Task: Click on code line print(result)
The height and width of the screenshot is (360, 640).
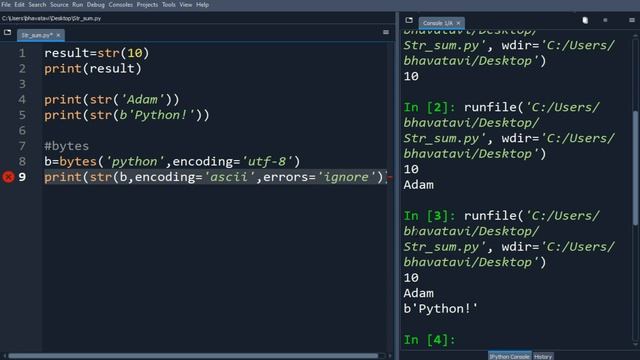Action: [93, 69]
